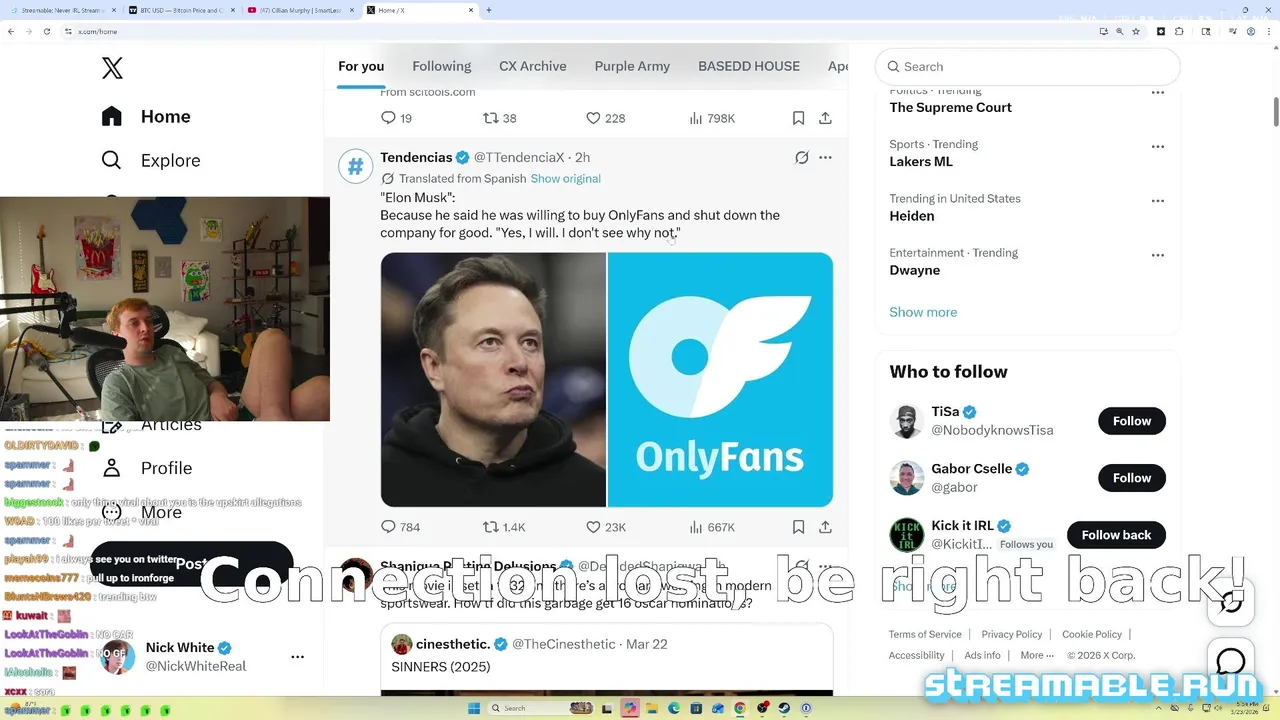Click the page vertical scrollbar
This screenshot has width=1280, height=720.
pos(1275,111)
